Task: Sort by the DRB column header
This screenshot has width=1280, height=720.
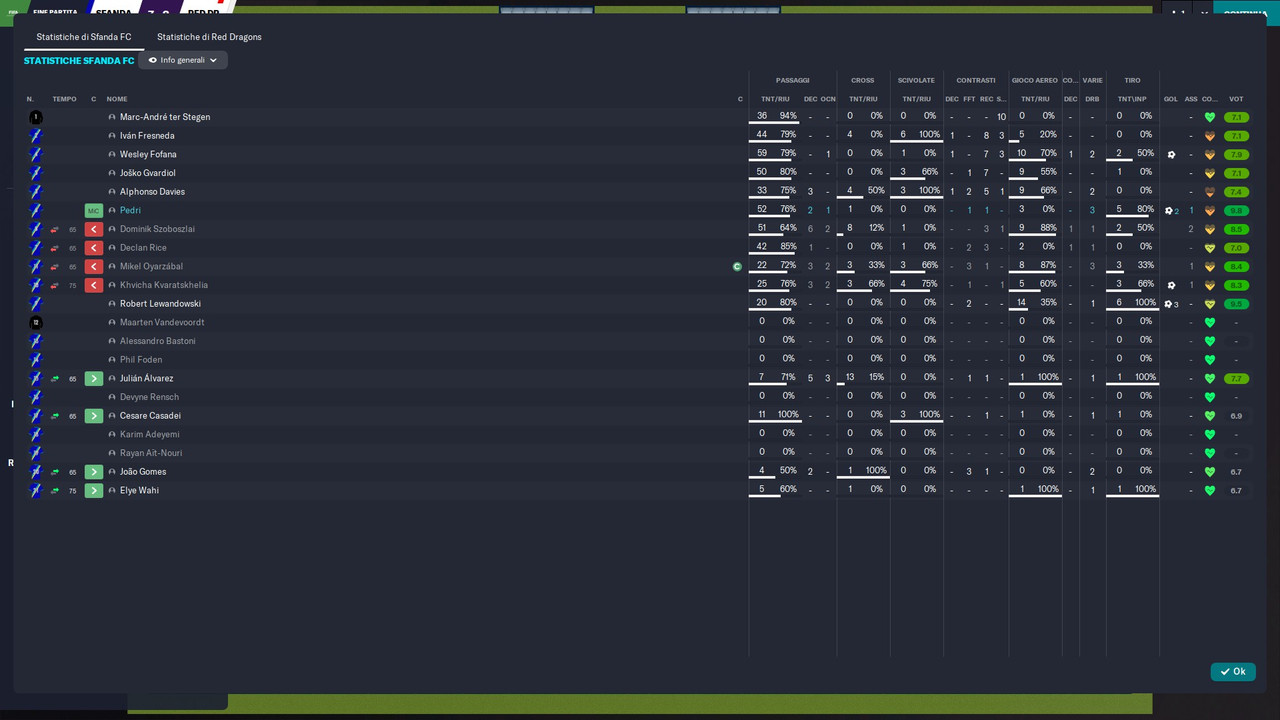Action: click(1092, 99)
